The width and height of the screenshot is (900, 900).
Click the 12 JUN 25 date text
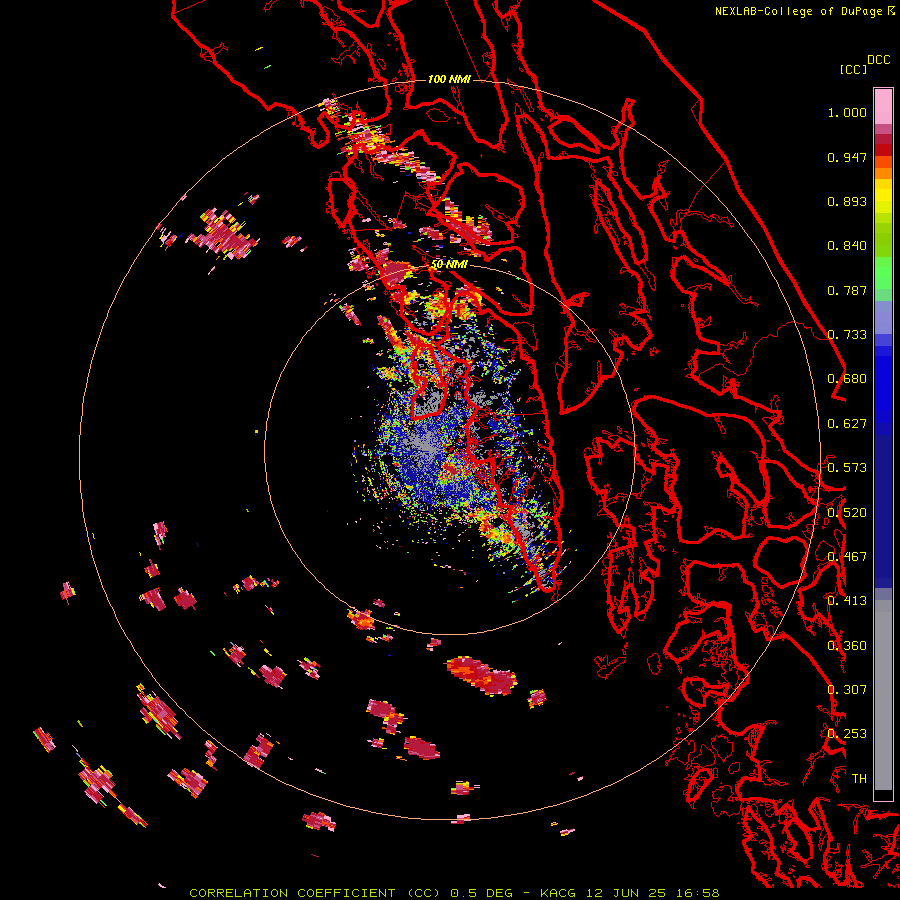coord(626,893)
